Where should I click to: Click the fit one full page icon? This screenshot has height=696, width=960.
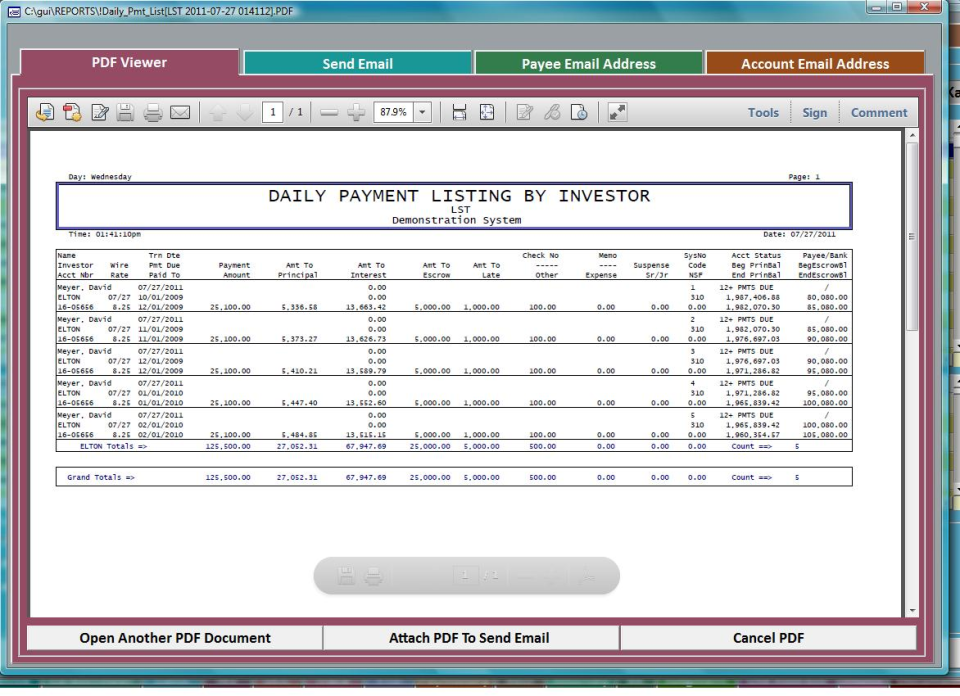click(x=487, y=113)
